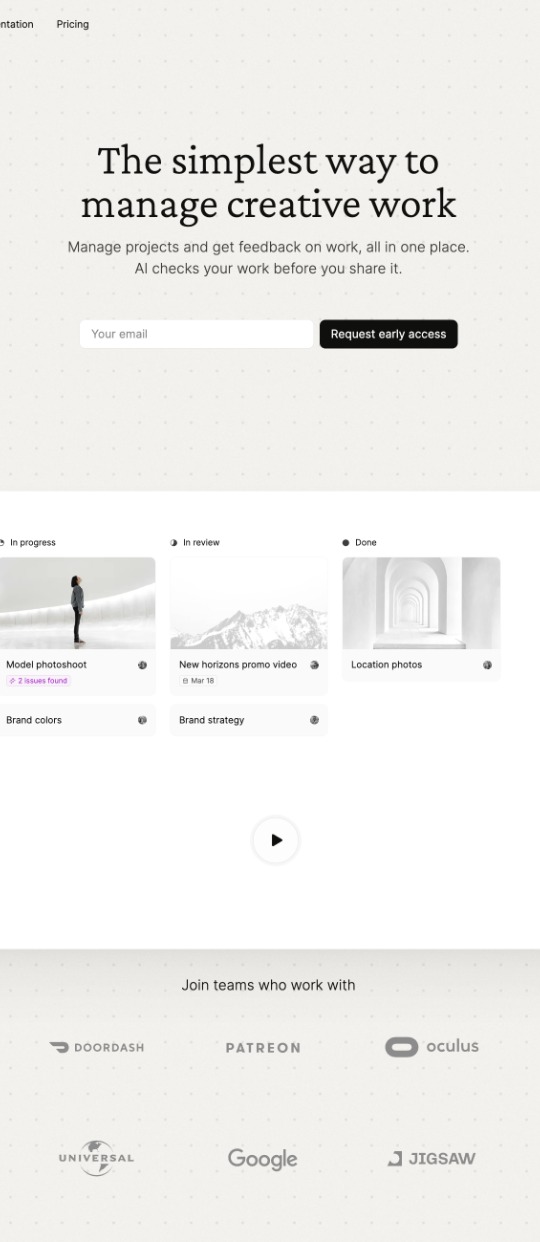Click the avatar on Location photos card
Image resolution: width=540 pixels, height=1242 pixels.
tap(487, 665)
